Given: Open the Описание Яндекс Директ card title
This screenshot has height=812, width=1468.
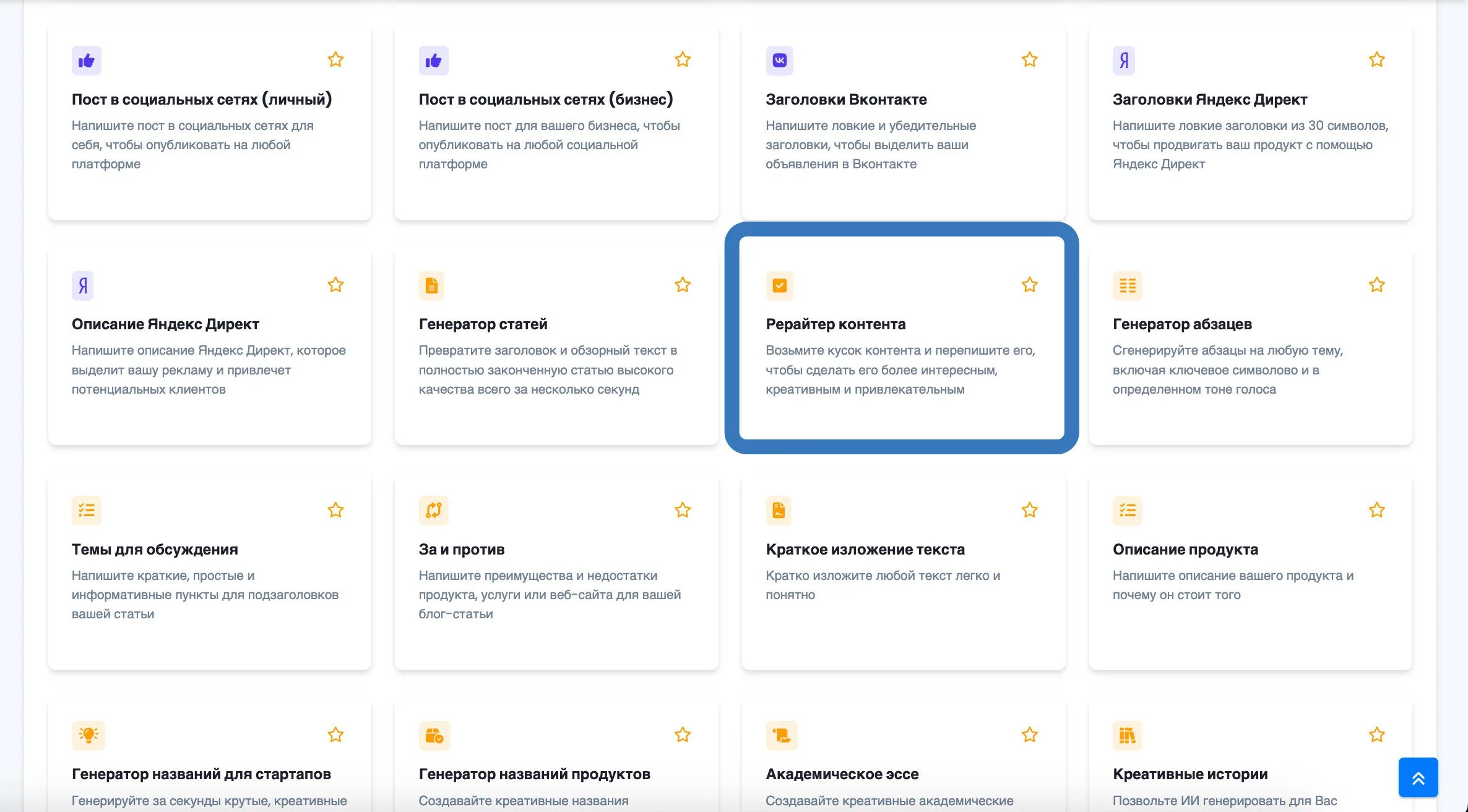Looking at the screenshot, I should tap(165, 324).
